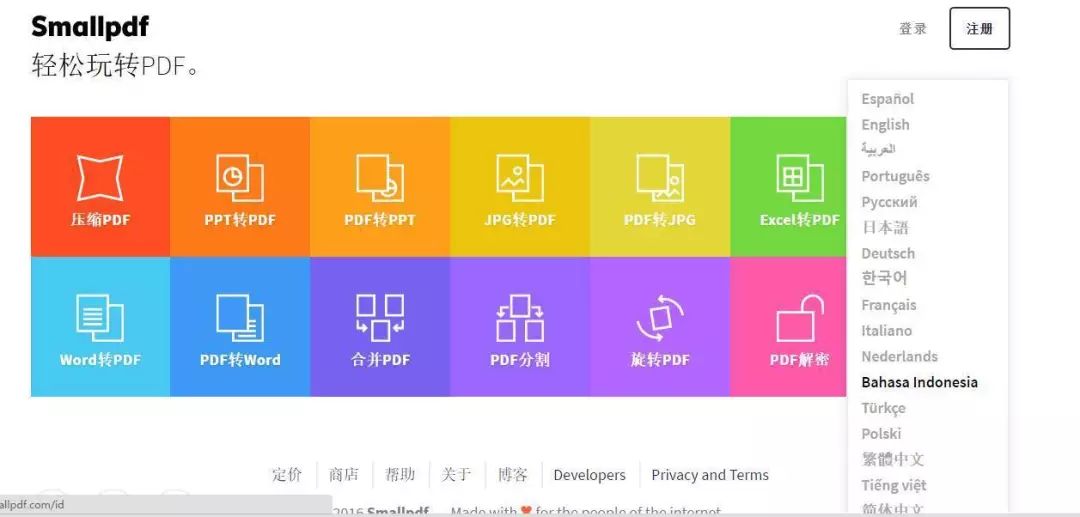Open the 定价 pricing footer link
Viewport: 1080px width, 517px height.
(287, 474)
